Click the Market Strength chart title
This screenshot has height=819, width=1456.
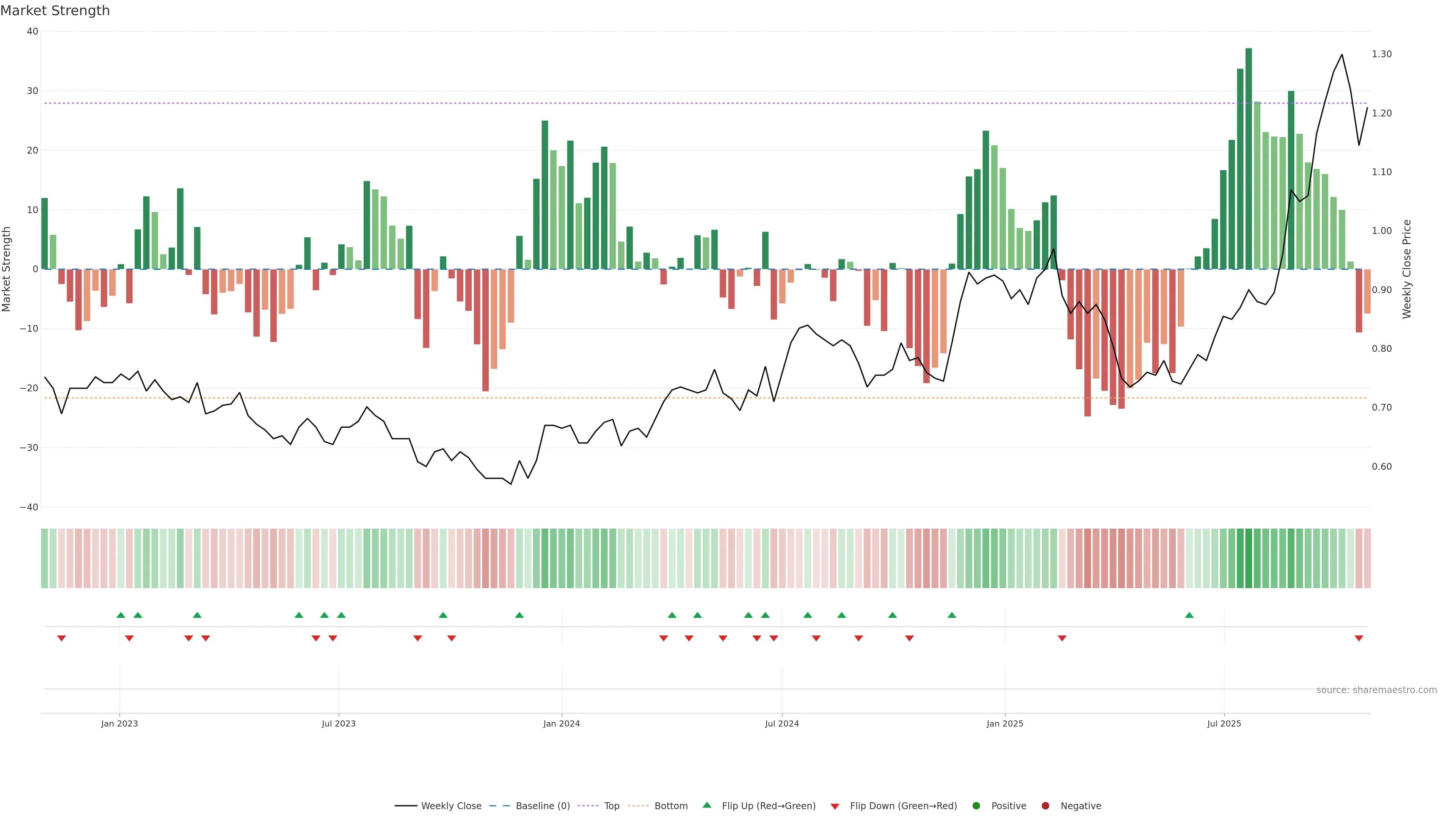click(x=55, y=11)
